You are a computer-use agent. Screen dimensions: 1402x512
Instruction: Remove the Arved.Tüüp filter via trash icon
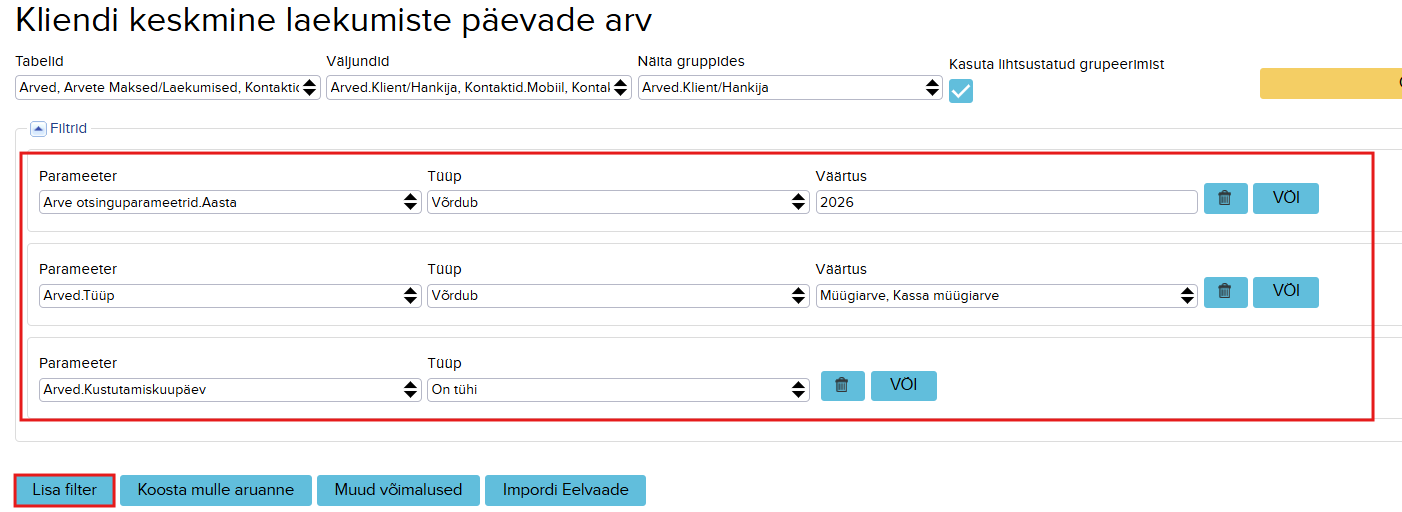pyautogui.click(x=1225, y=292)
